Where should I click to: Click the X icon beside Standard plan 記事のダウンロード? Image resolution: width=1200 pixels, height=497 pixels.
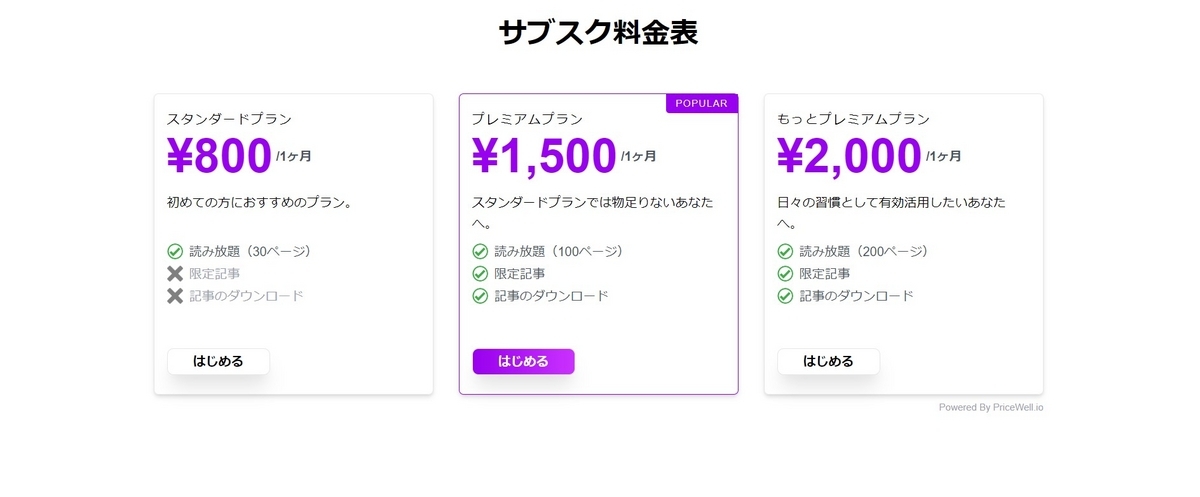coord(175,296)
